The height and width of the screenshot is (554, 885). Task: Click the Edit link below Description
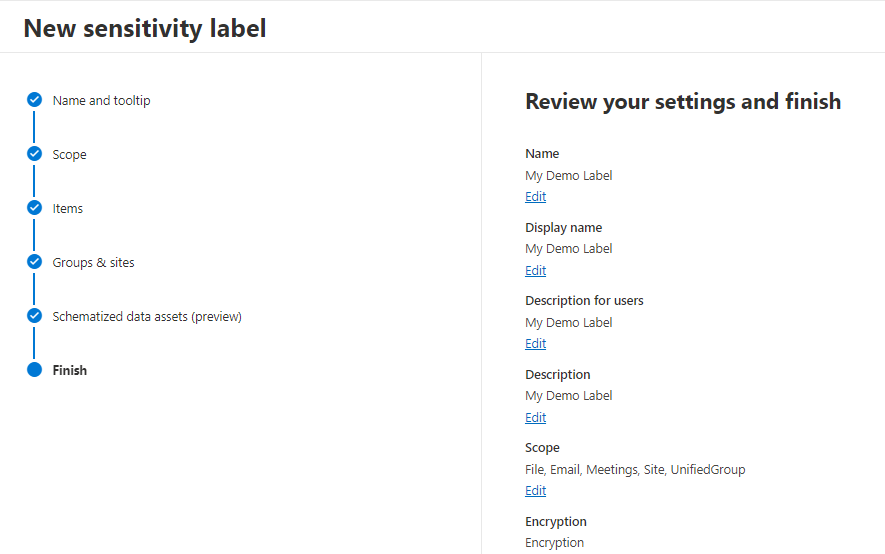point(535,417)
